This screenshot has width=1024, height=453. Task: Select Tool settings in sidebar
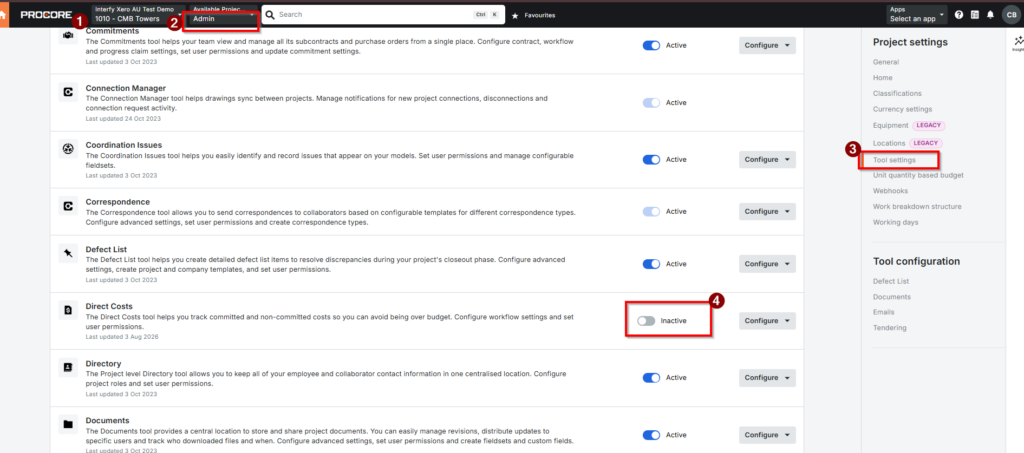[894, 159]
